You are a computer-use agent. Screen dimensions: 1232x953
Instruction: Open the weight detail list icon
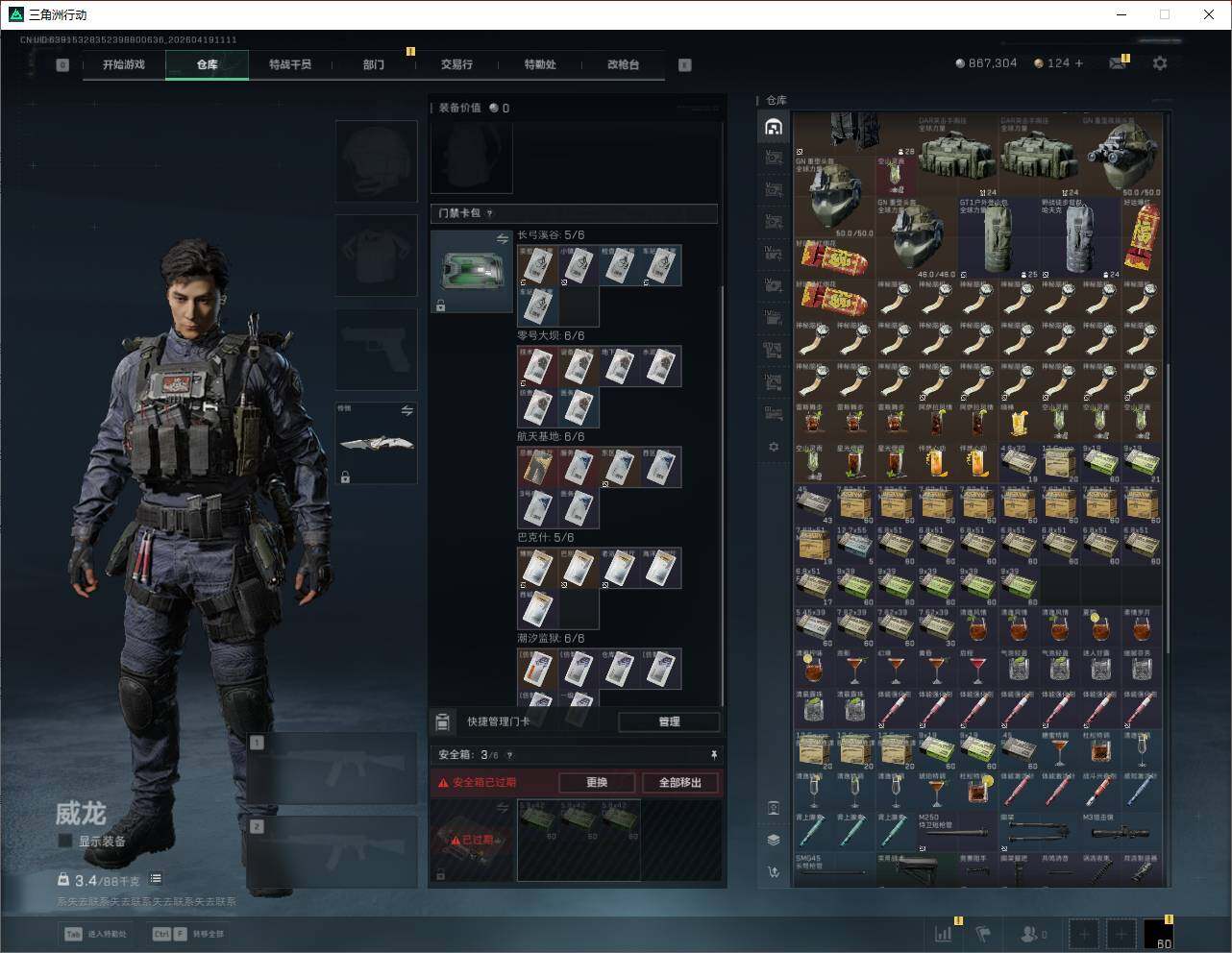156,879
